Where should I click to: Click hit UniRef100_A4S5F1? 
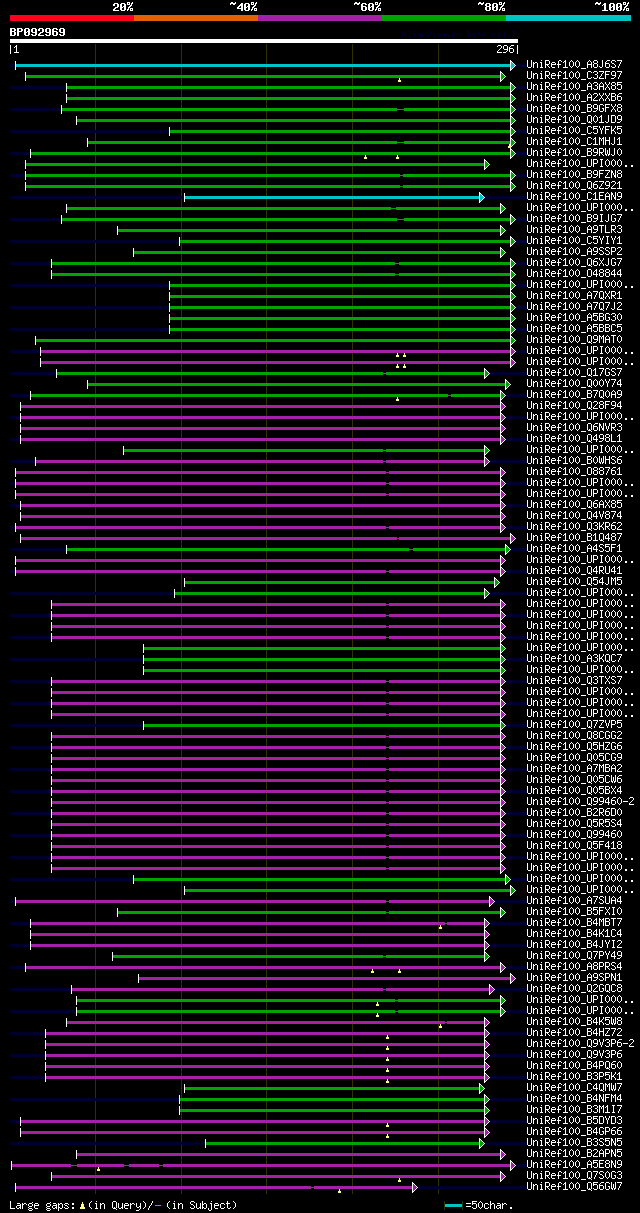pyautogui.click(x=574, y=548)
